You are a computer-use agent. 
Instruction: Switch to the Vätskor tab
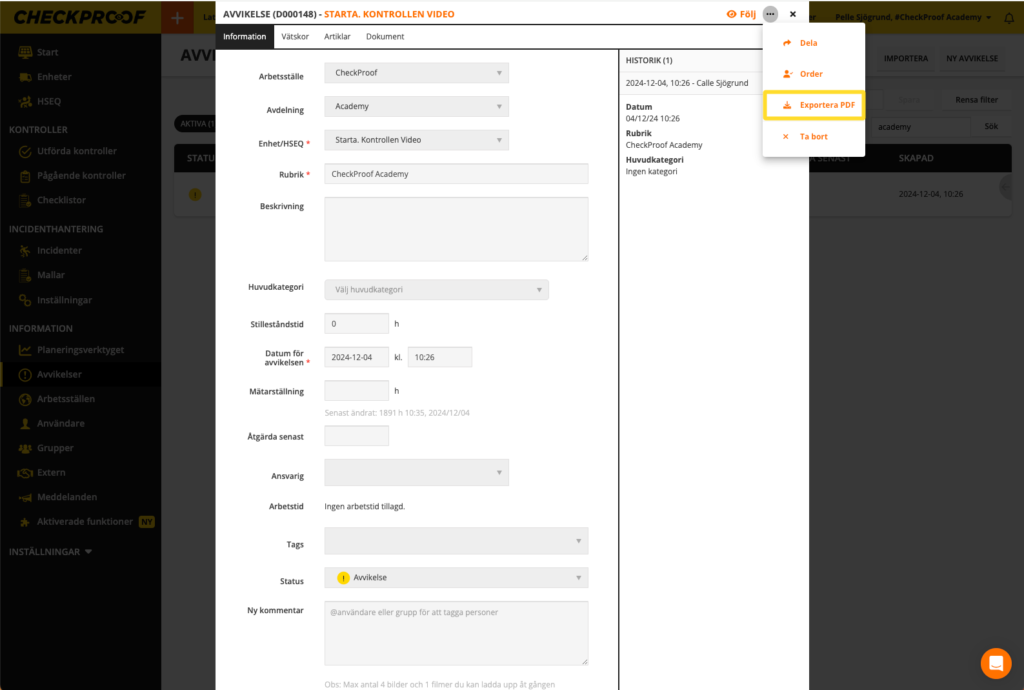click(295, 37)
